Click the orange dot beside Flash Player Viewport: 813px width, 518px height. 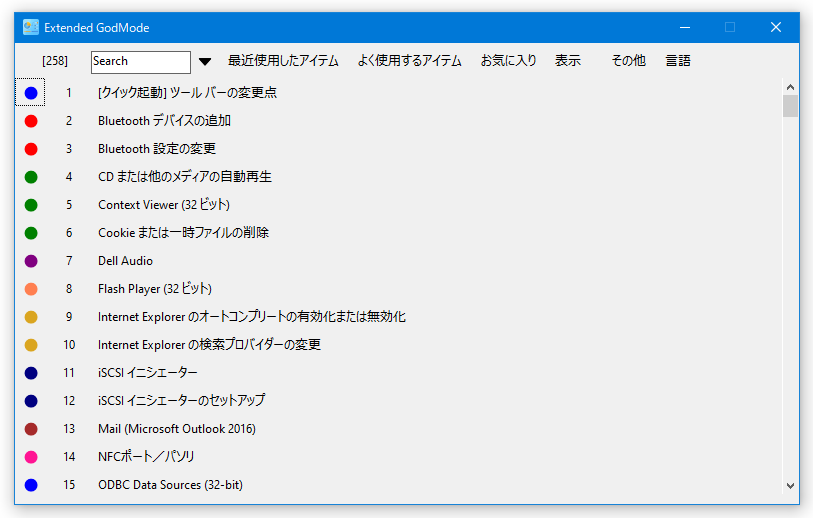click(31, 289)
